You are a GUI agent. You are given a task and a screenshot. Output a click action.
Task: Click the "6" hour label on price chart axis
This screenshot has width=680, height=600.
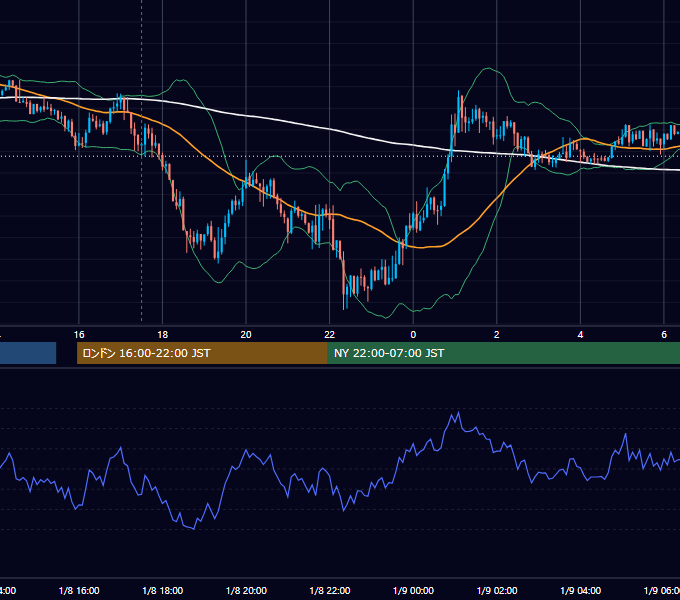pos(664,334)
